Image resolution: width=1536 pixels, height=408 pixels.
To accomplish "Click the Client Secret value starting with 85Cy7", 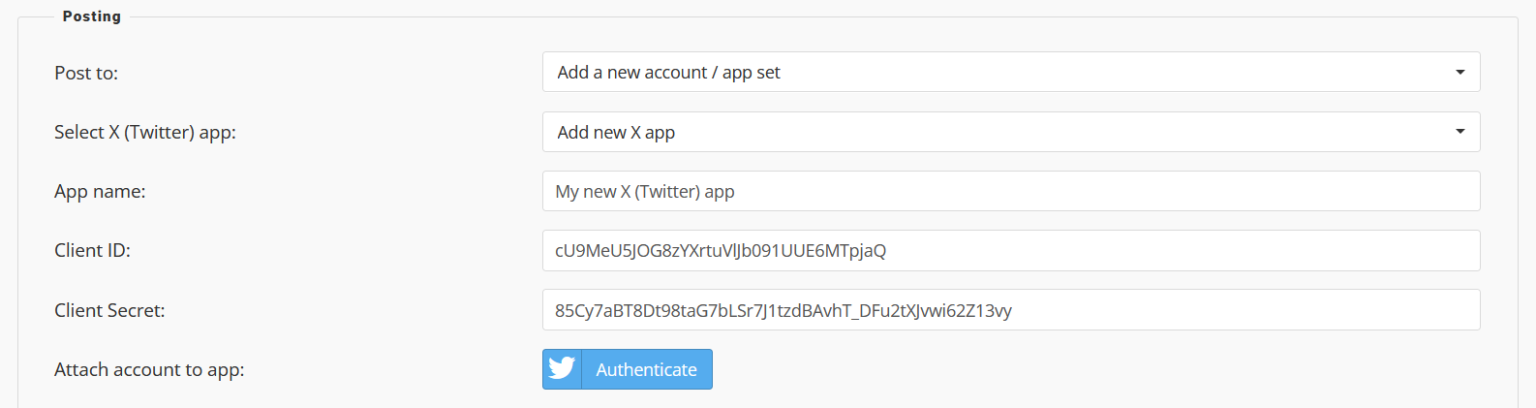I will tap(783, 310).
